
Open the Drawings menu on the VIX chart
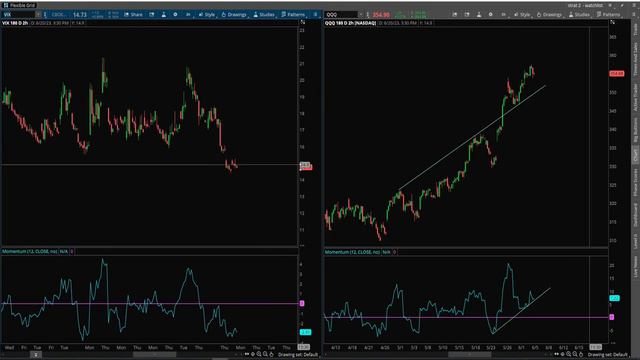pyautogui.click(x=234, y=15)
